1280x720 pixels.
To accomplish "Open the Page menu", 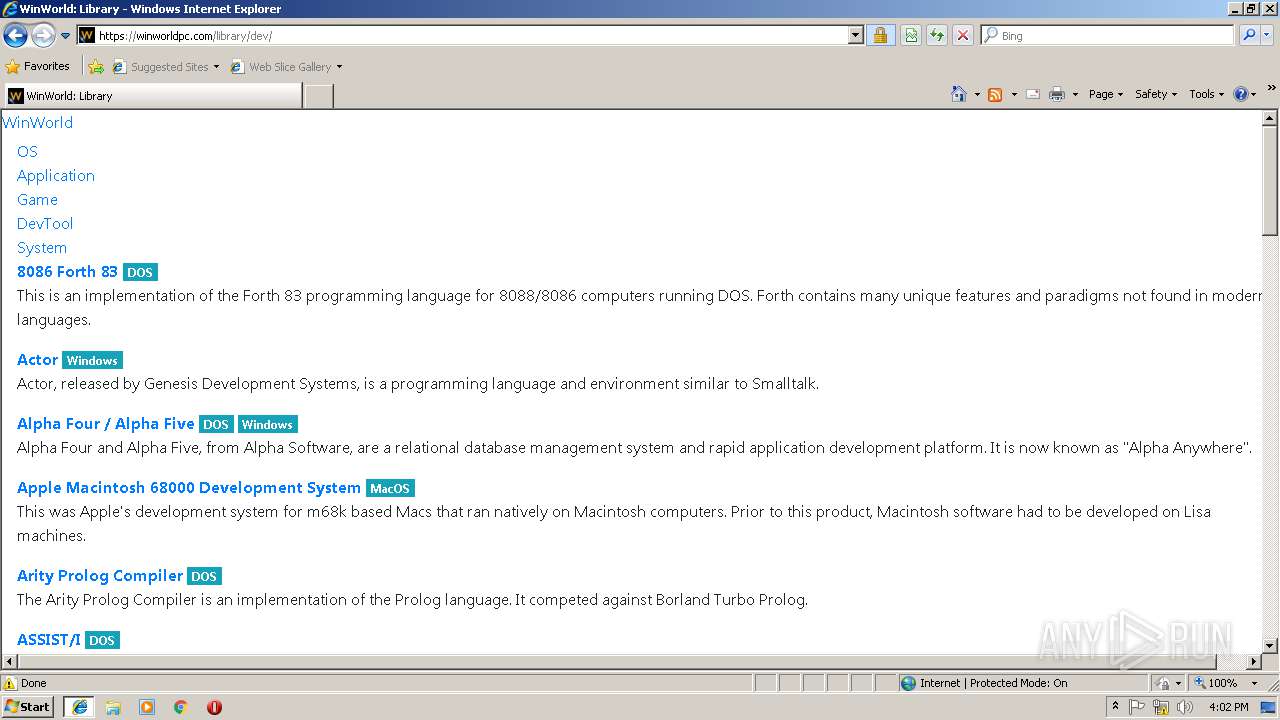I will coord(1105,94).
